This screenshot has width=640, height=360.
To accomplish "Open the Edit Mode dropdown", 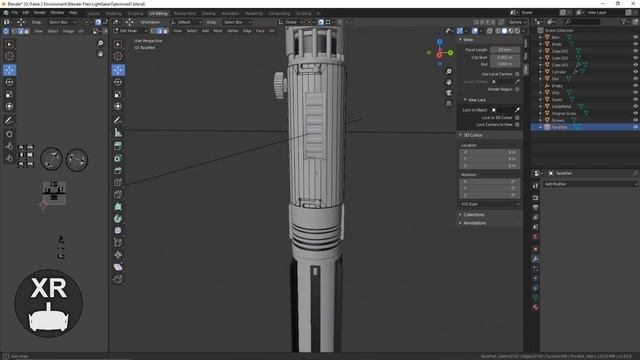I will tap(130, 31).
